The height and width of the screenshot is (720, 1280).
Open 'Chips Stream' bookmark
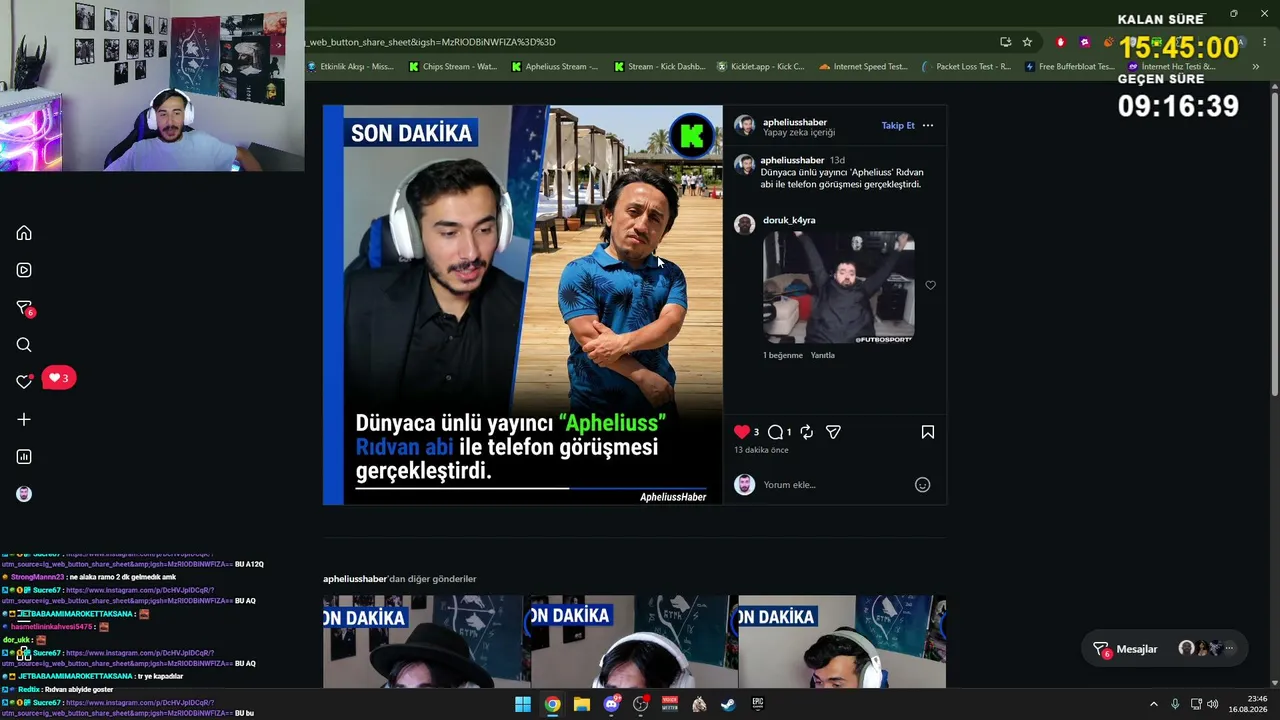coord(453,67)
